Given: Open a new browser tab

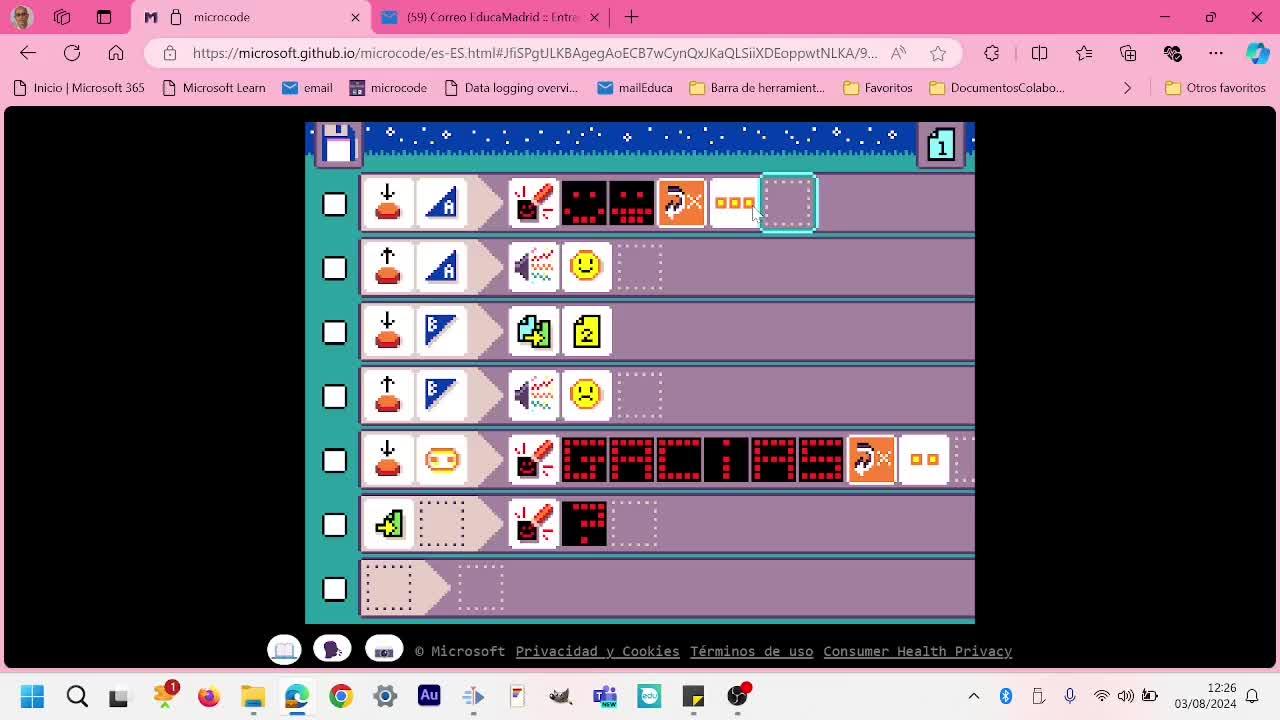Looking at the screenshot, I should tap(631, 17).
